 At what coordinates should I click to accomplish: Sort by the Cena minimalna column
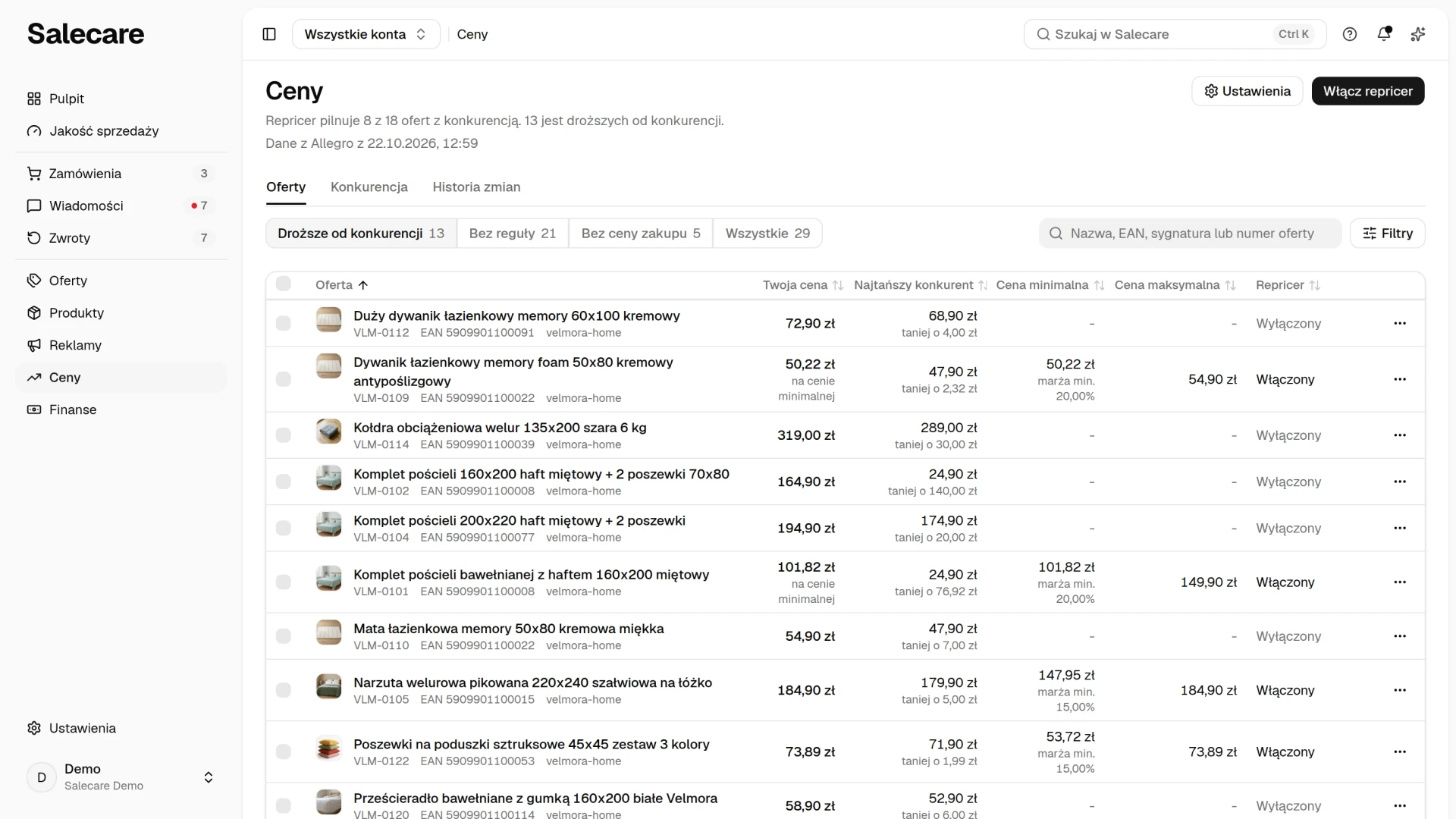point(1050,285)
